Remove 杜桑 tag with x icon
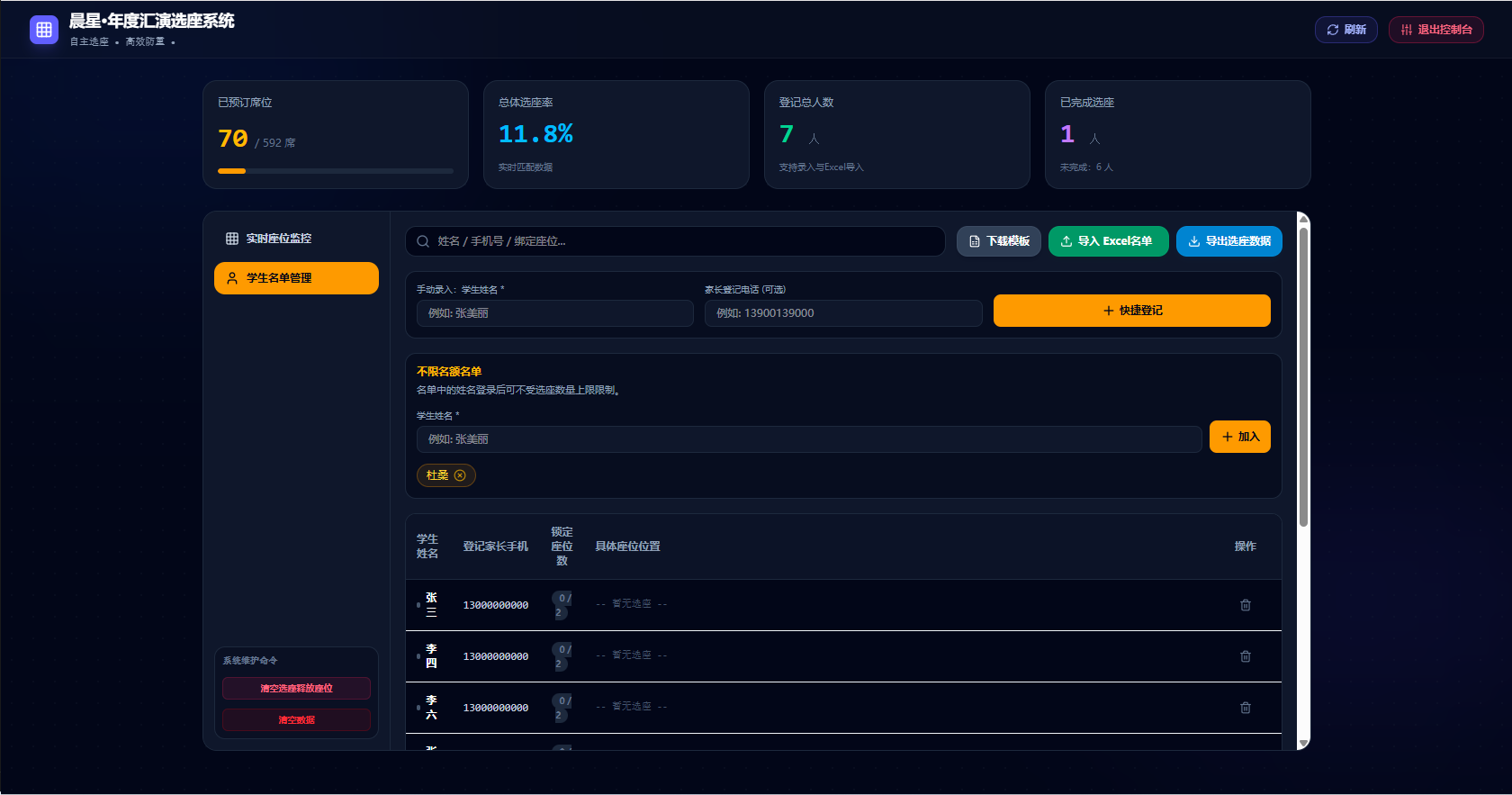Screen dimensions: 1512x795 pos(460,475)
